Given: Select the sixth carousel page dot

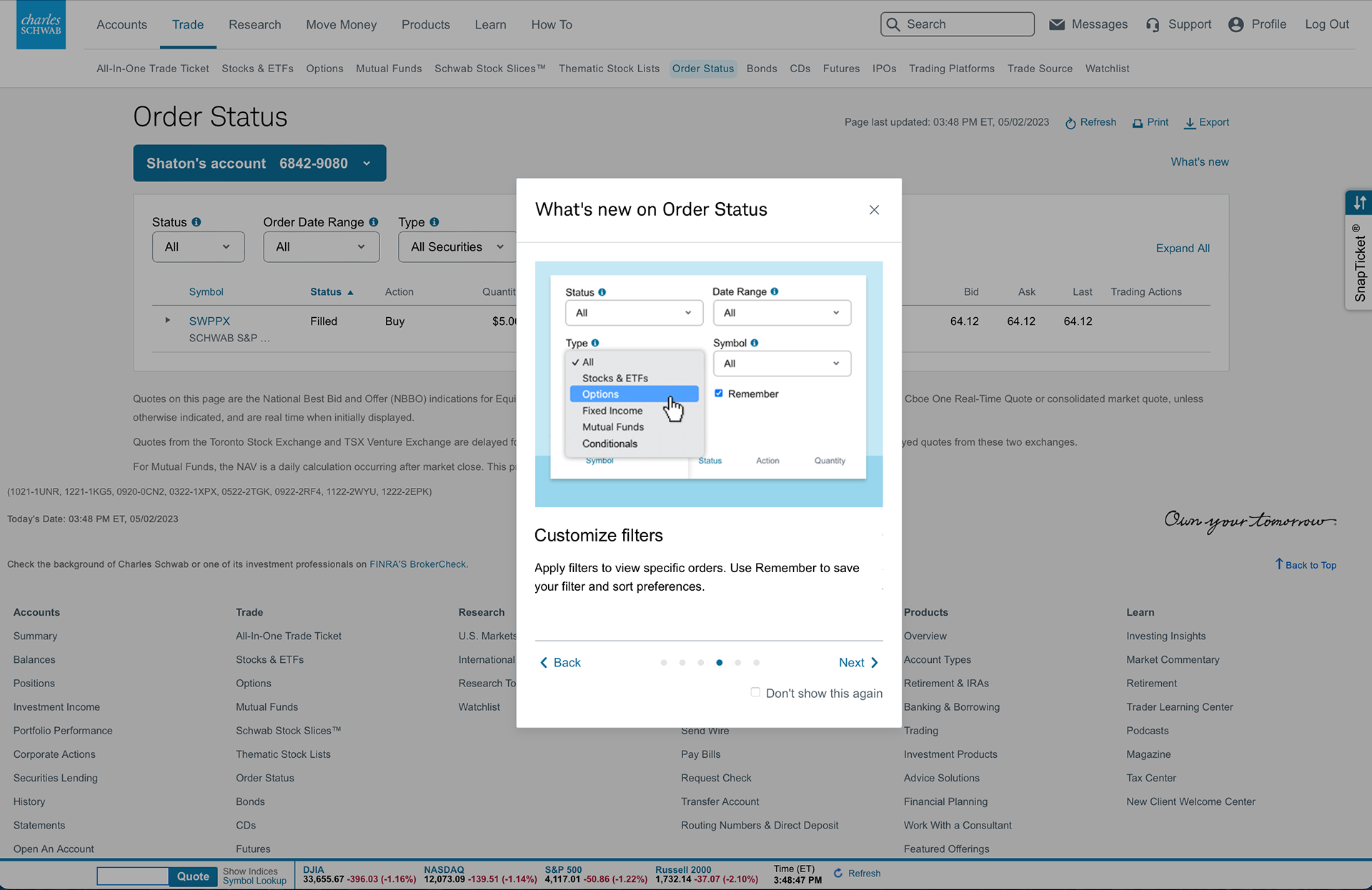Looking at the screenshot, I should 757,663.
